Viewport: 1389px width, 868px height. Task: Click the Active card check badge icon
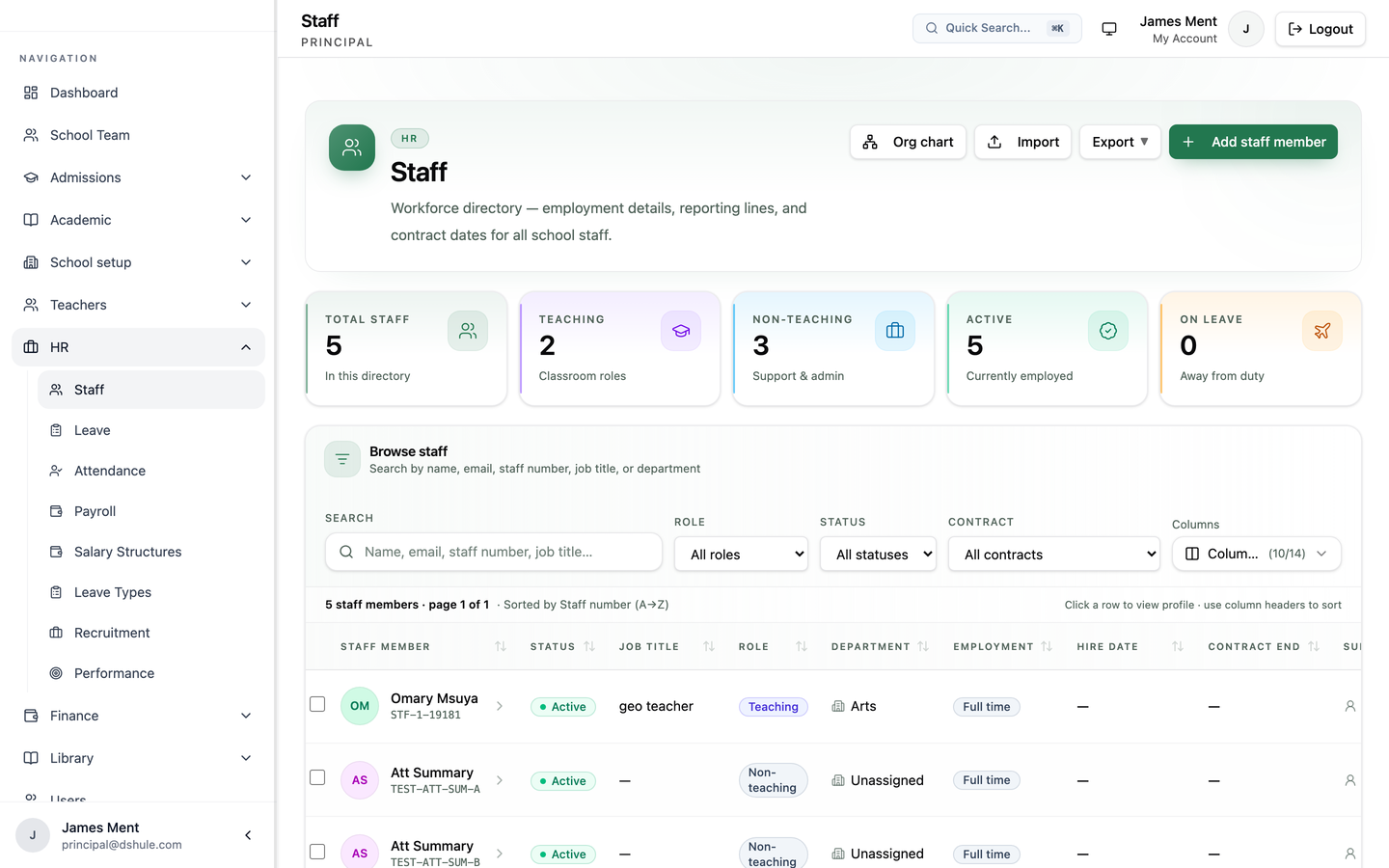(x=1108, y=331)
